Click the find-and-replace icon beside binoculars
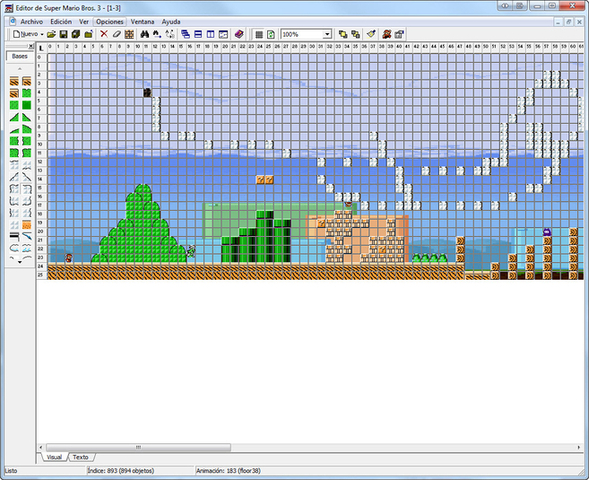The height and width of the screenshot is (480, 589). pyautogui.click(x=157, y=34)
